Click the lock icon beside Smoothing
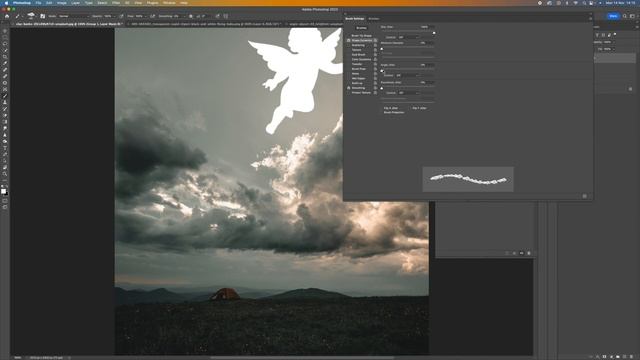The height and width of the screenshot is (360, 640). pos(375,88)
